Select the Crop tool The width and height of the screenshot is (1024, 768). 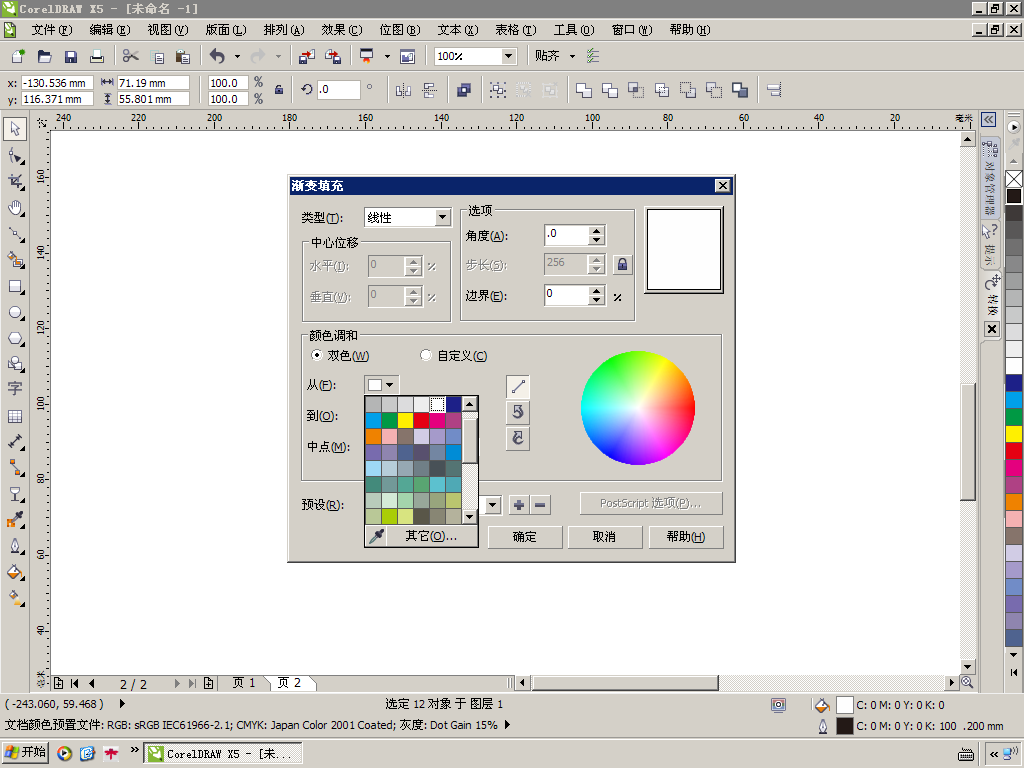[x=15, y=182]
